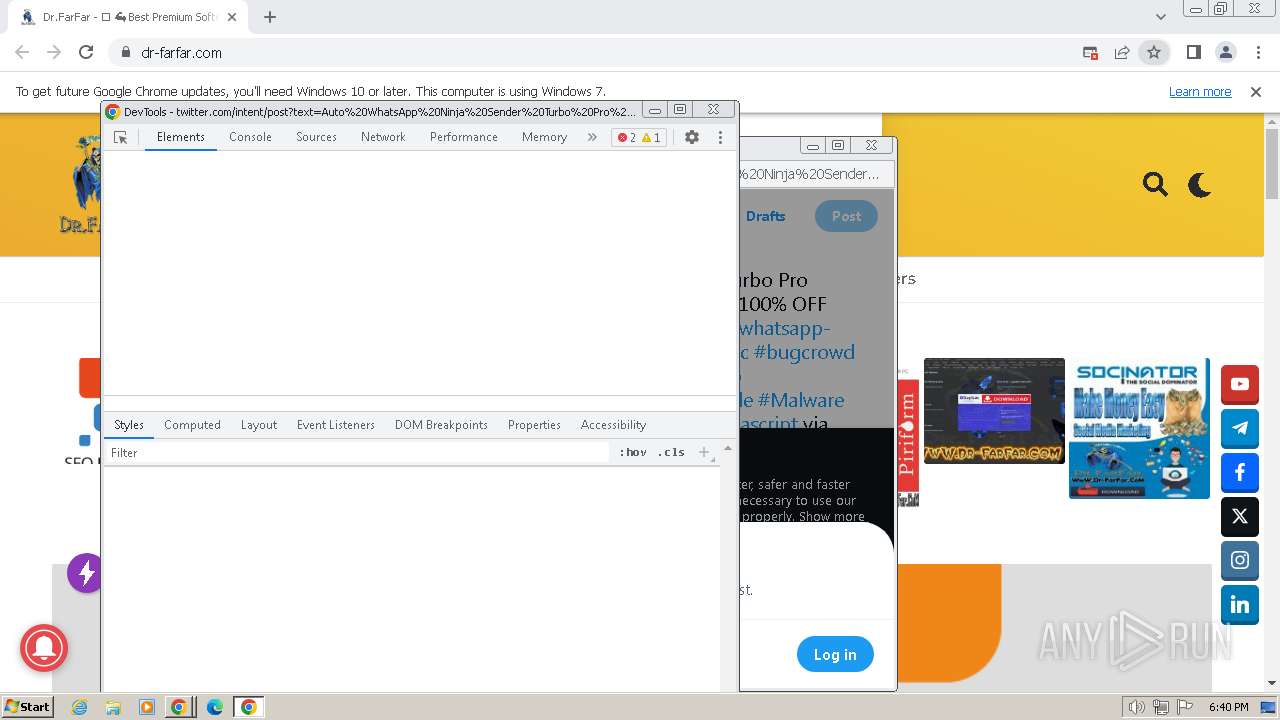Image resolution: width=1280 pixels, height=720 pixels.
Task: Open the Chrome three-dot menu
Action: click(x=1257, y=53)
